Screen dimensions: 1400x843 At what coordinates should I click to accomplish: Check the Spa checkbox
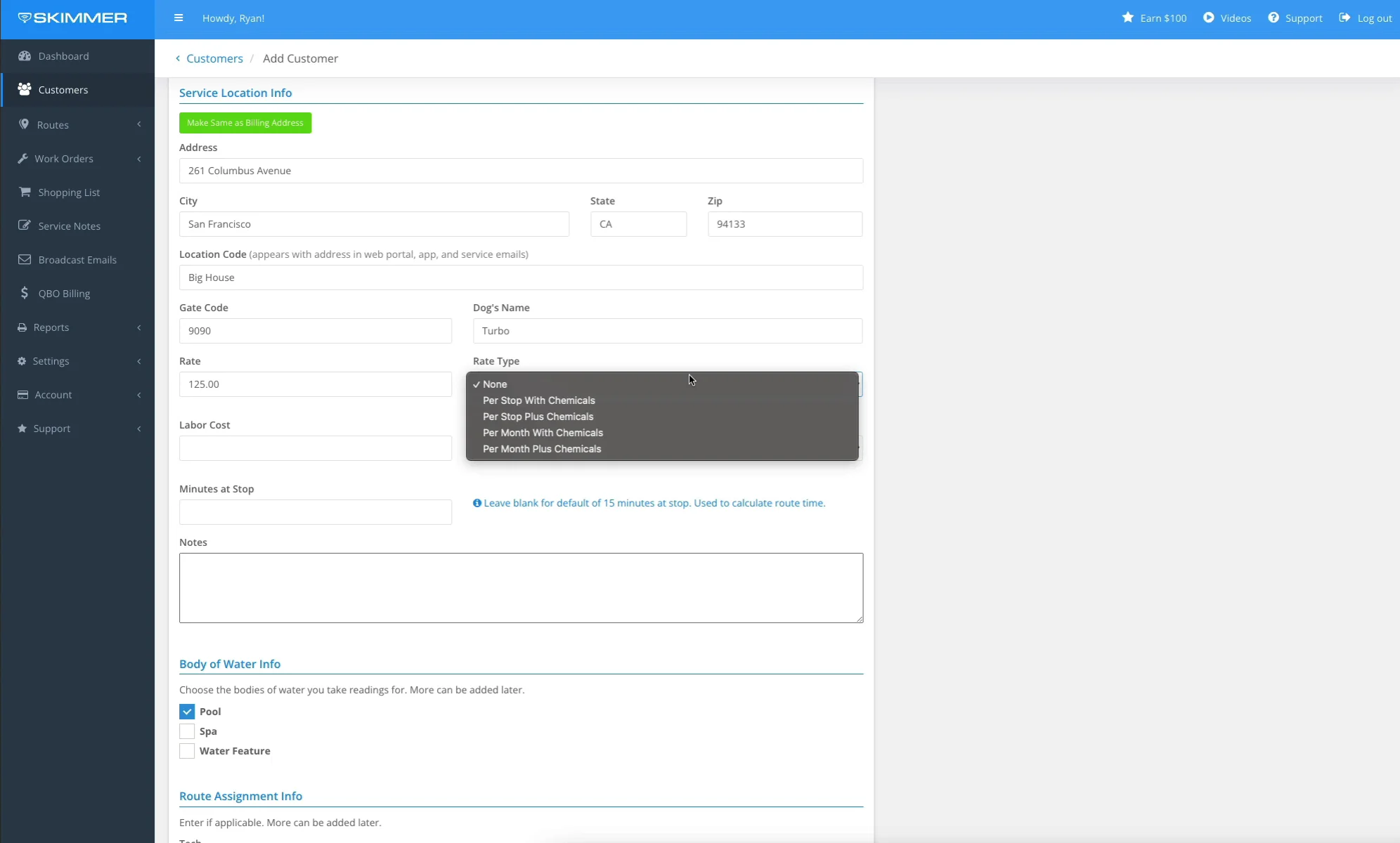click(187, 731)
